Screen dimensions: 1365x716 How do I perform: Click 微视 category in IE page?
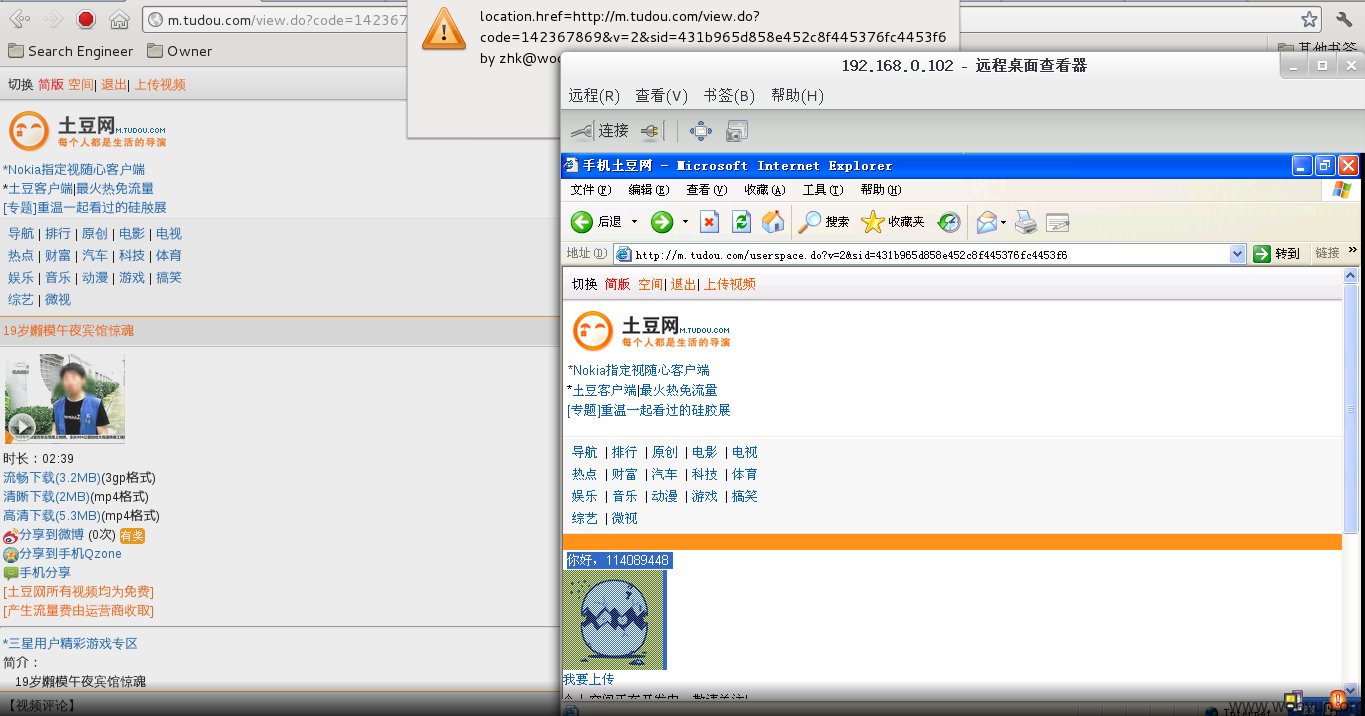pos(625,519)
